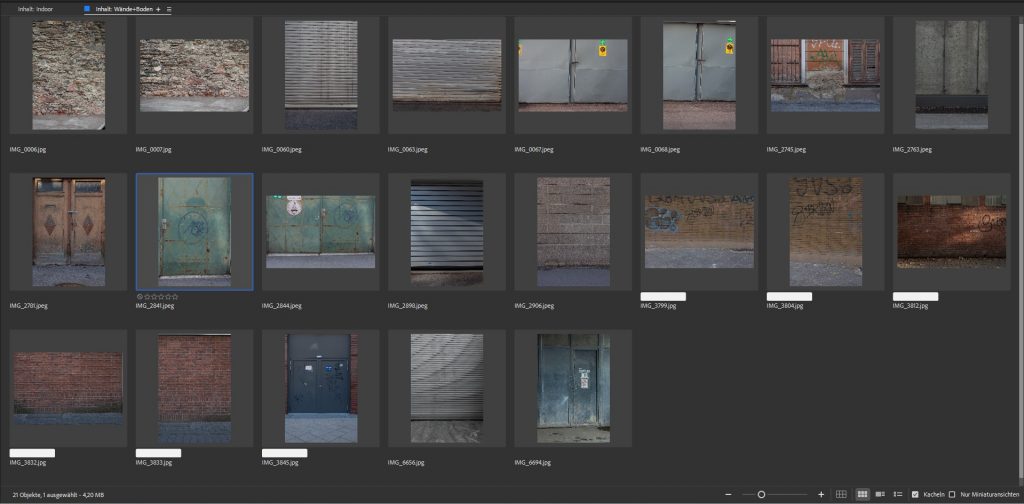1024x504 pixels.
Task: Switch to thumbnail view mode
Action: coord(862,494)
